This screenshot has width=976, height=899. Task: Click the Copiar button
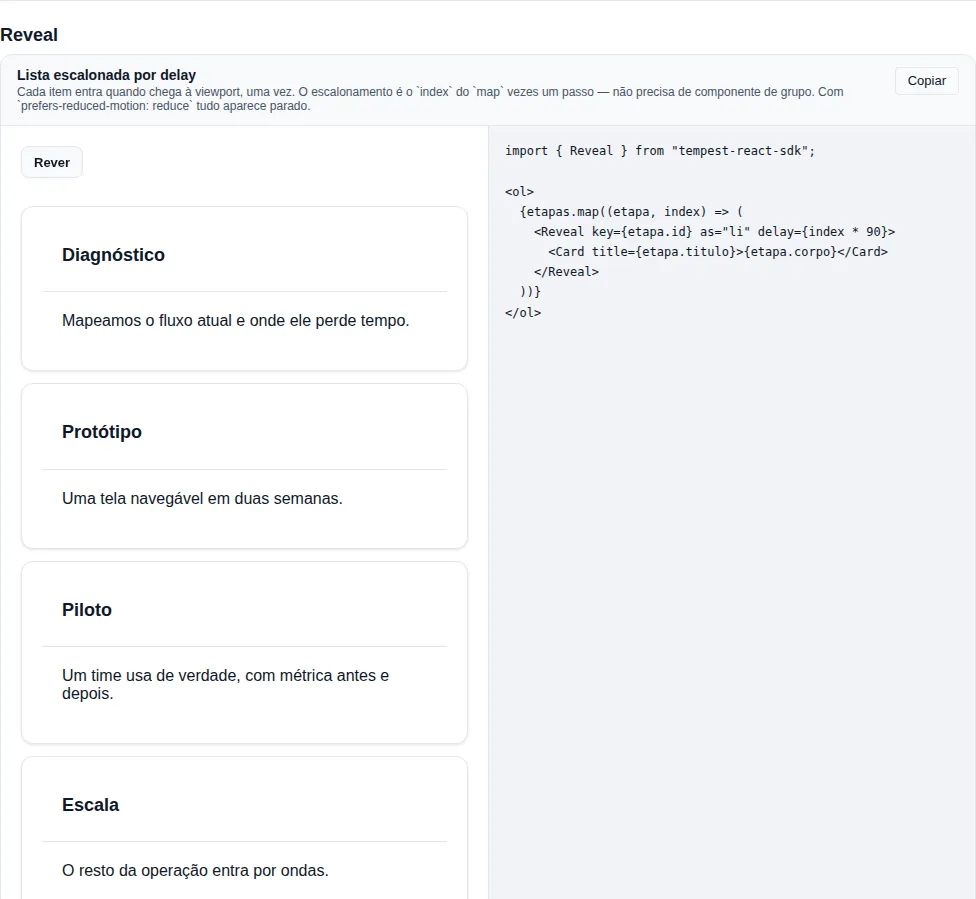[926, 81]
